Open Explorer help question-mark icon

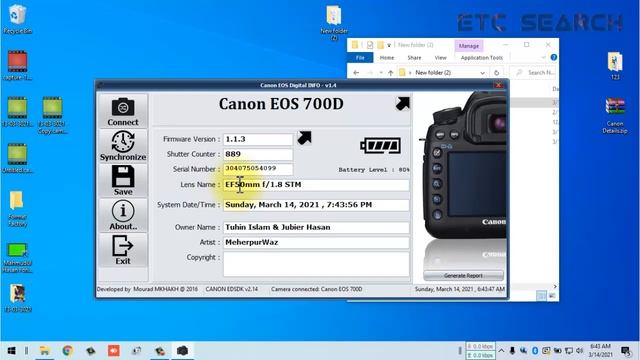[x=553, y=58]
